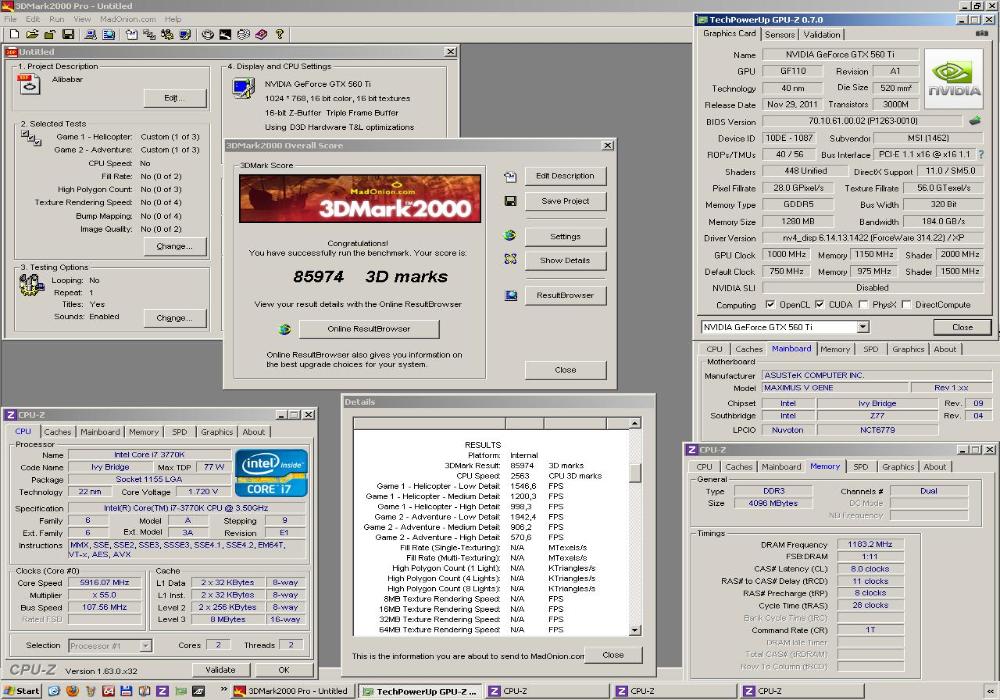This screenshot has height=700, width=1000.
Task: Open the Processor #1 selection dropdown in CPU-Z
Action: click(145, 646)
